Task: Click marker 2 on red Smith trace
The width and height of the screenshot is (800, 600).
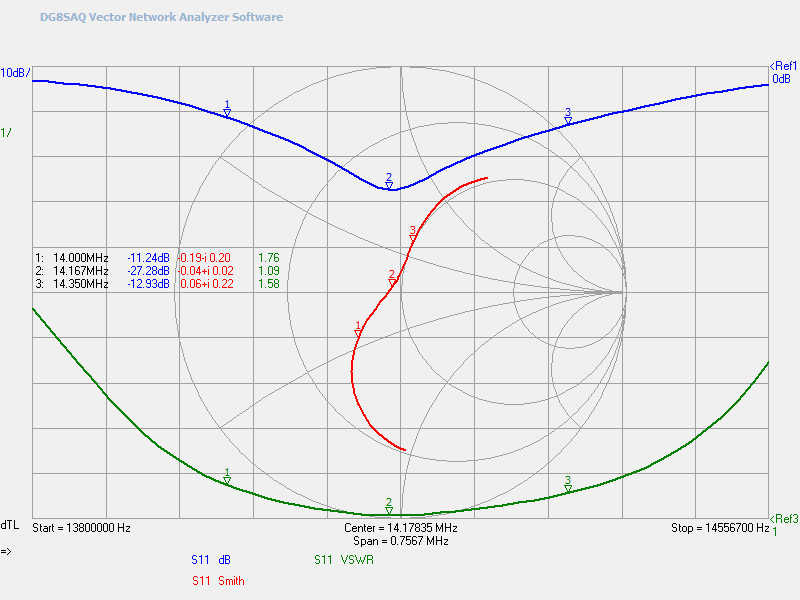Action: (392, 281)
